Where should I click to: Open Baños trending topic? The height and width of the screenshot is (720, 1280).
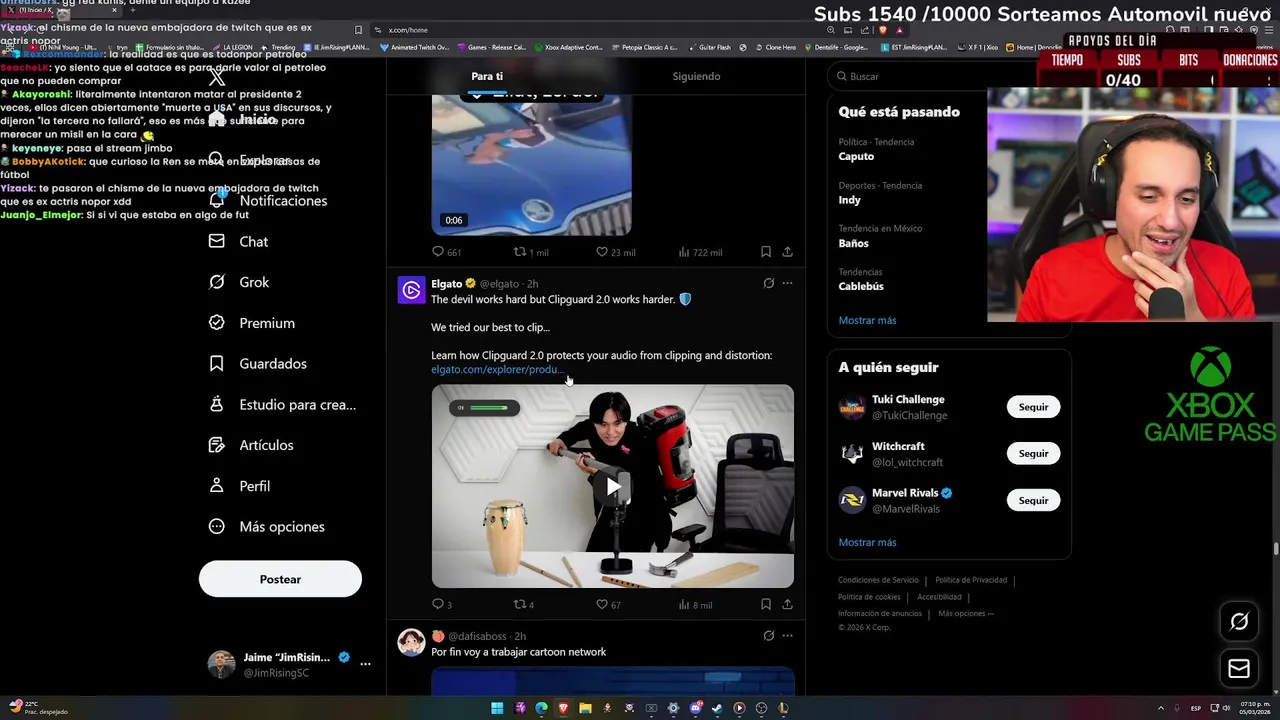coord(853,243)
